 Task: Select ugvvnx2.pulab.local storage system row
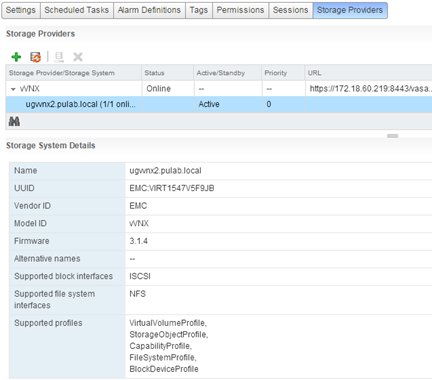pyautogui.click(x=219, y=104)
